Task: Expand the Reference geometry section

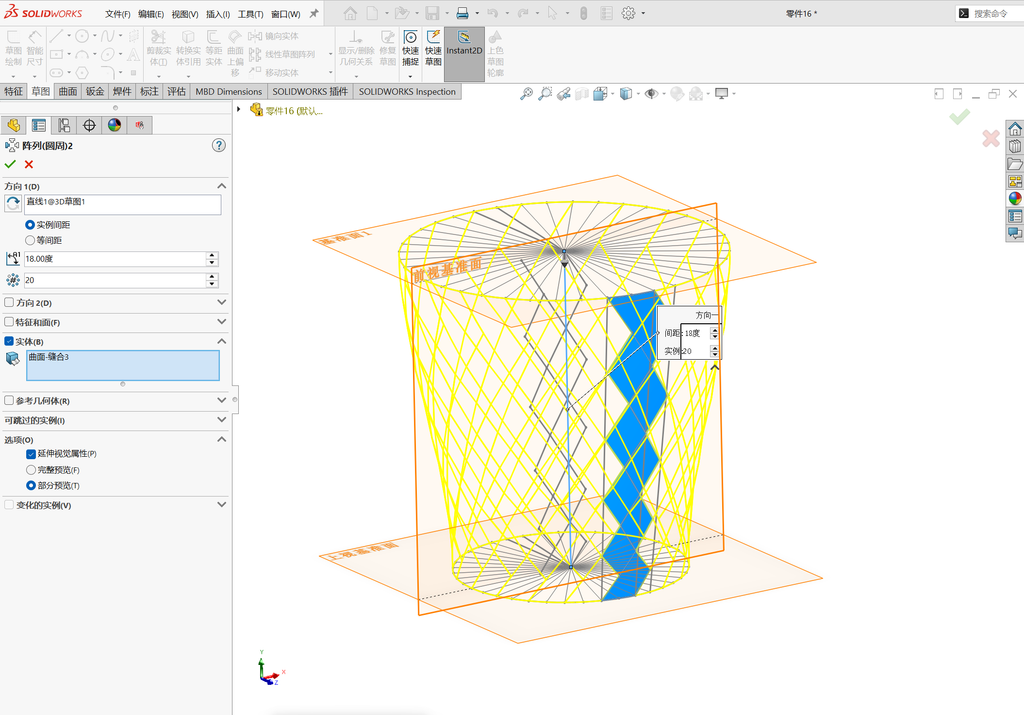Action: point(221,400)
